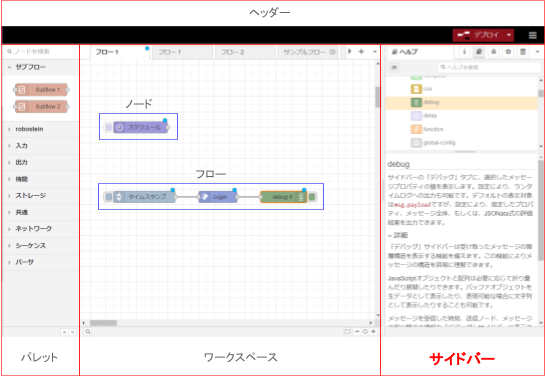Switch to the サンプルフロー tab
The width and height of the screenshot is (545, 376).
click(x=308, y=52)
